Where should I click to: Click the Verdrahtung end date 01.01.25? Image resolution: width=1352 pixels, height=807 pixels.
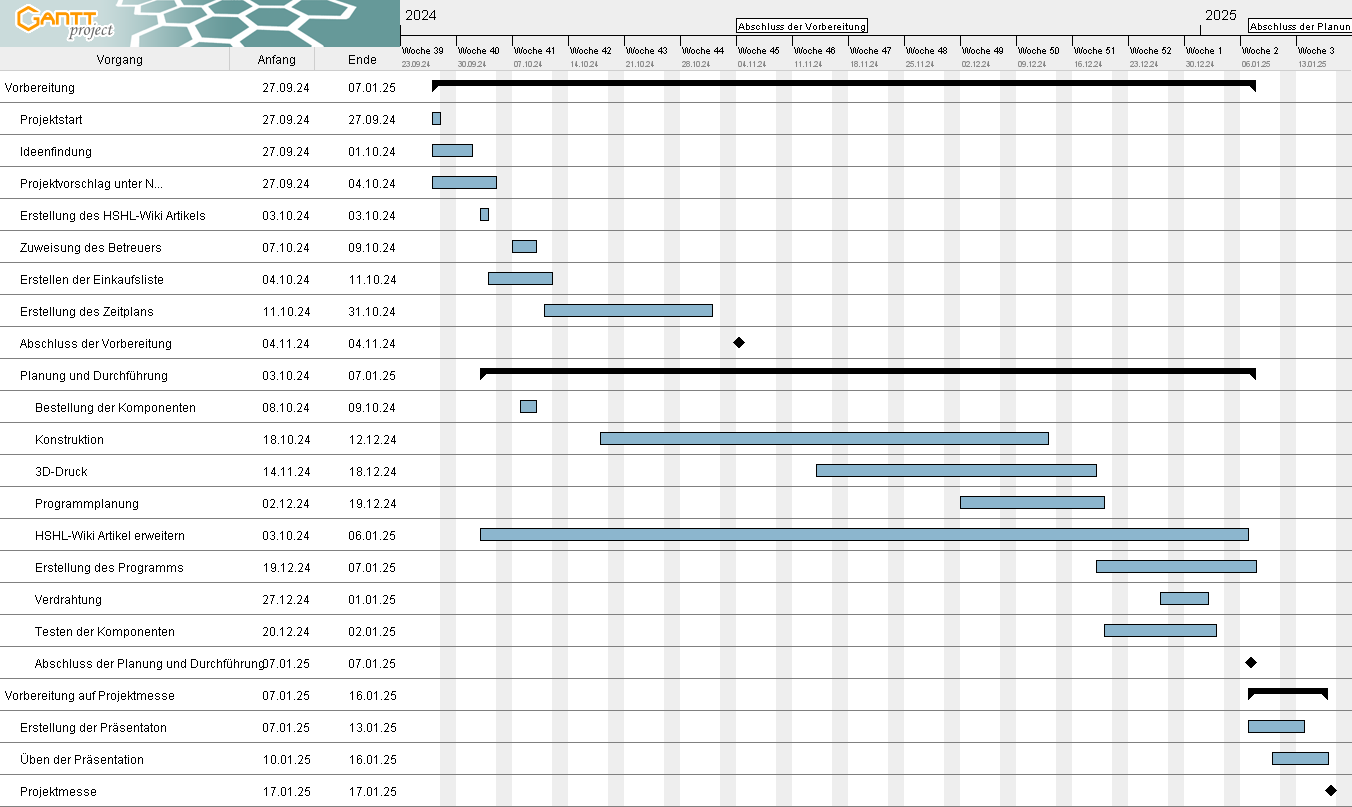click(372, 600)
